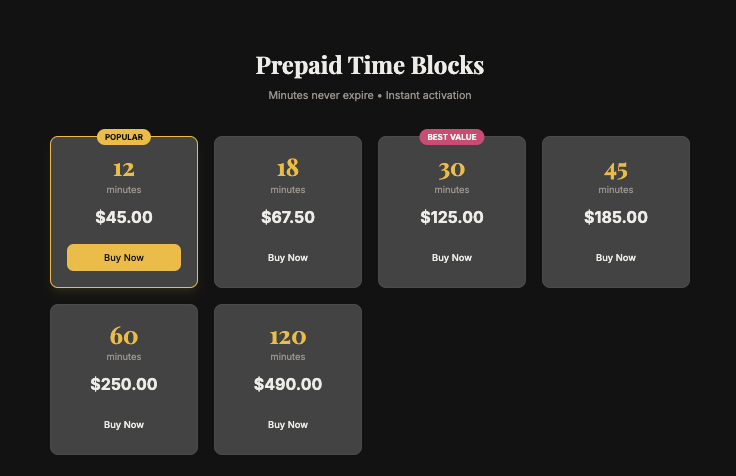Click the Prepaid Time Blocks heading
736x476 pixels.
(370, 65)
